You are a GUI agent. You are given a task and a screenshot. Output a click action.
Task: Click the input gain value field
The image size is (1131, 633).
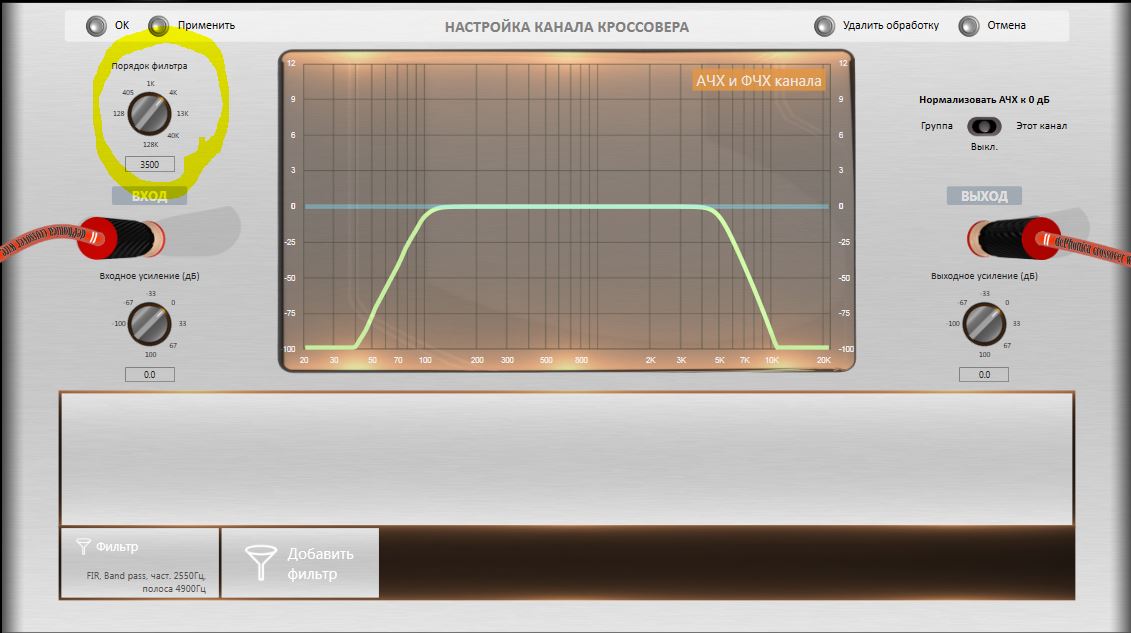pos(149,374)
